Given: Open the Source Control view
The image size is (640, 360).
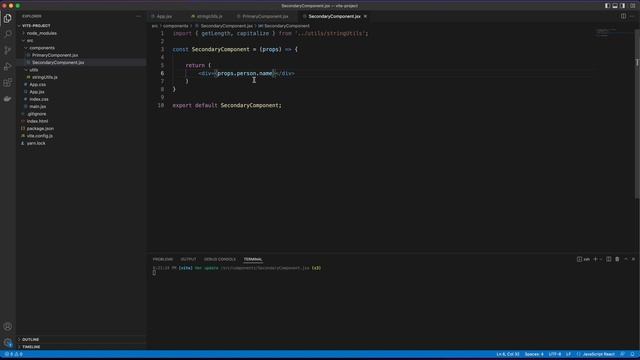Looking at the screenshot, I should point(7,50).
